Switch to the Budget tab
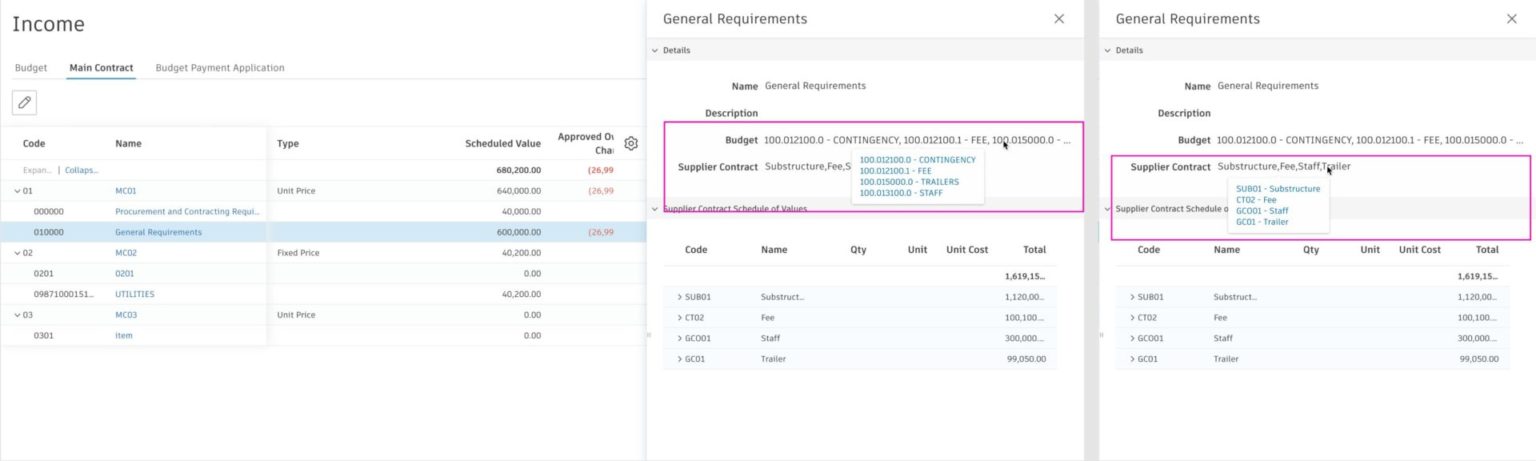This screenshot has width=1536, height=461. (x=31, y=68)
